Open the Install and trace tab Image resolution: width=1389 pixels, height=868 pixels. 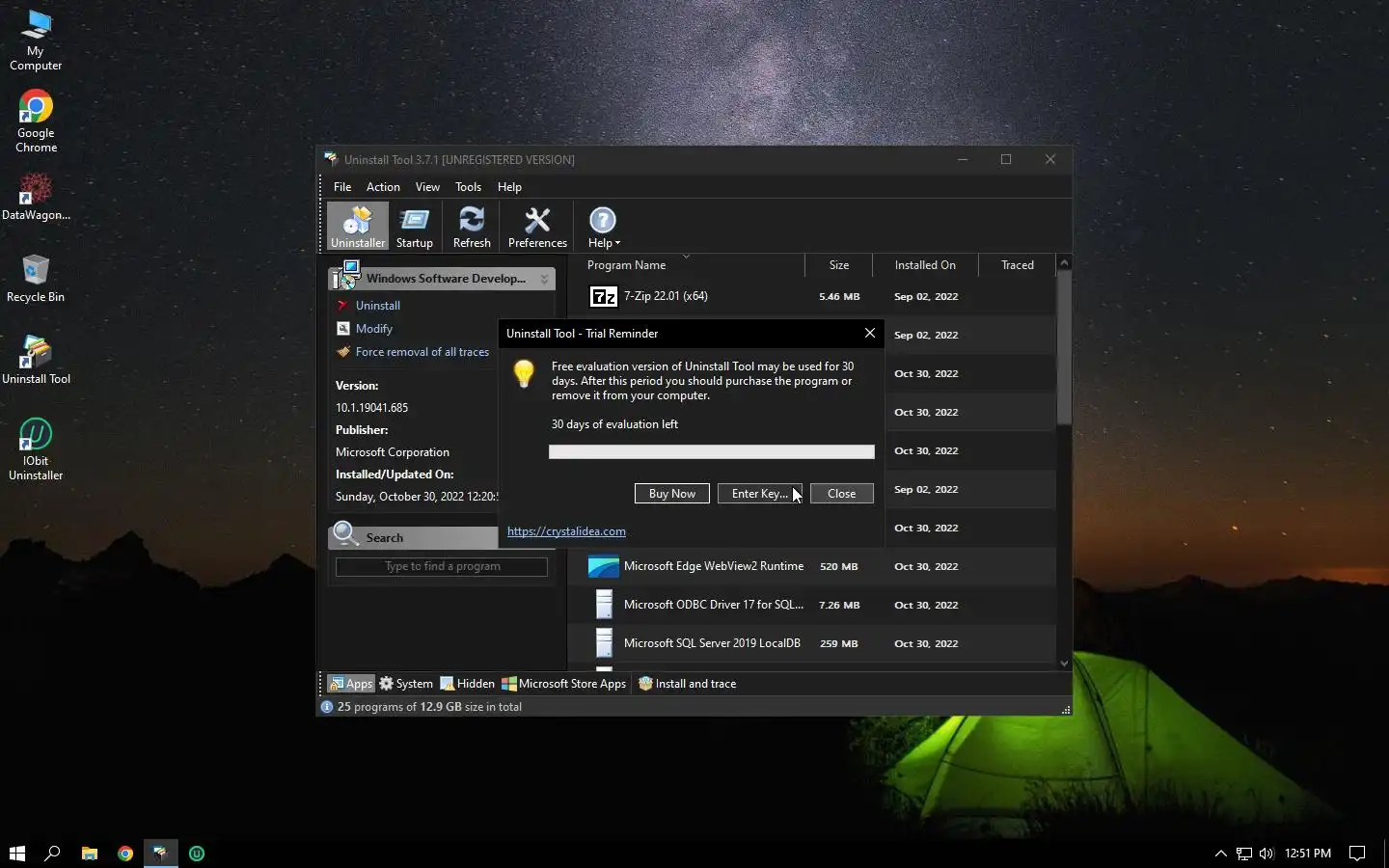pos(688,684)
